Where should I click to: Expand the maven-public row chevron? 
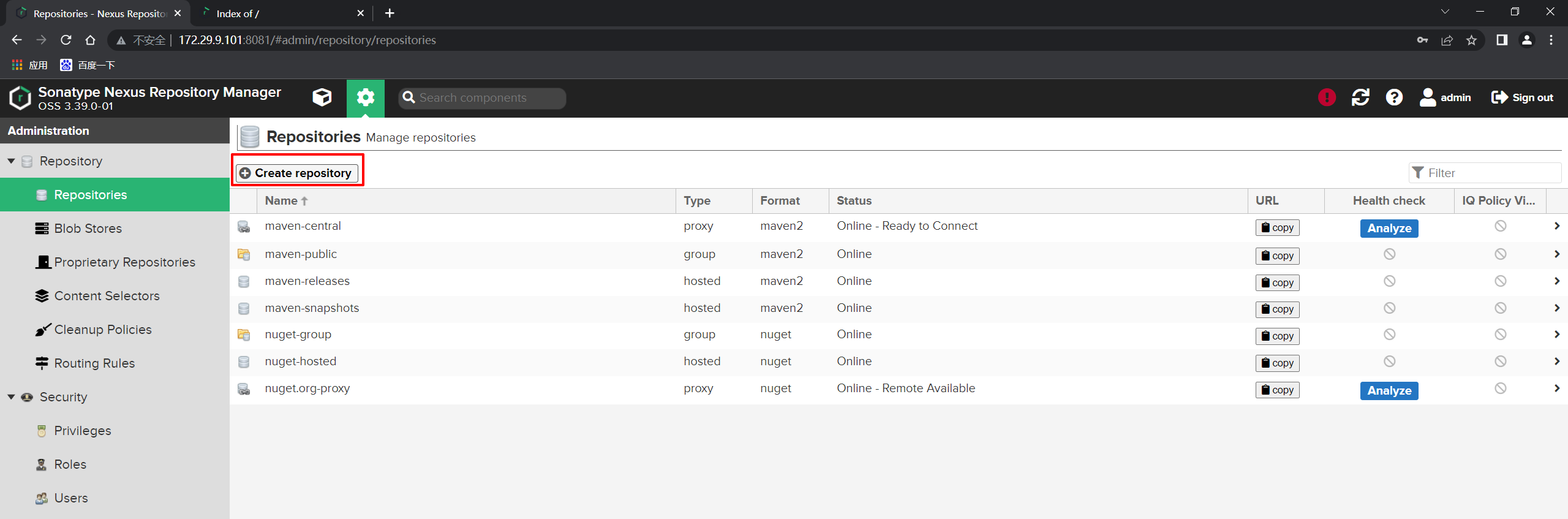pyautogui.click(x=1556, y=254)
